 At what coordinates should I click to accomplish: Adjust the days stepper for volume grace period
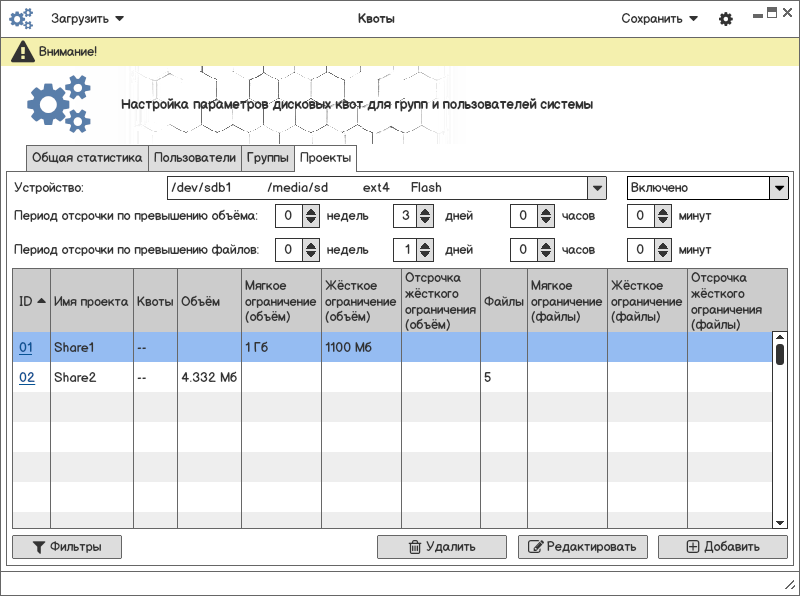[425, 215]
